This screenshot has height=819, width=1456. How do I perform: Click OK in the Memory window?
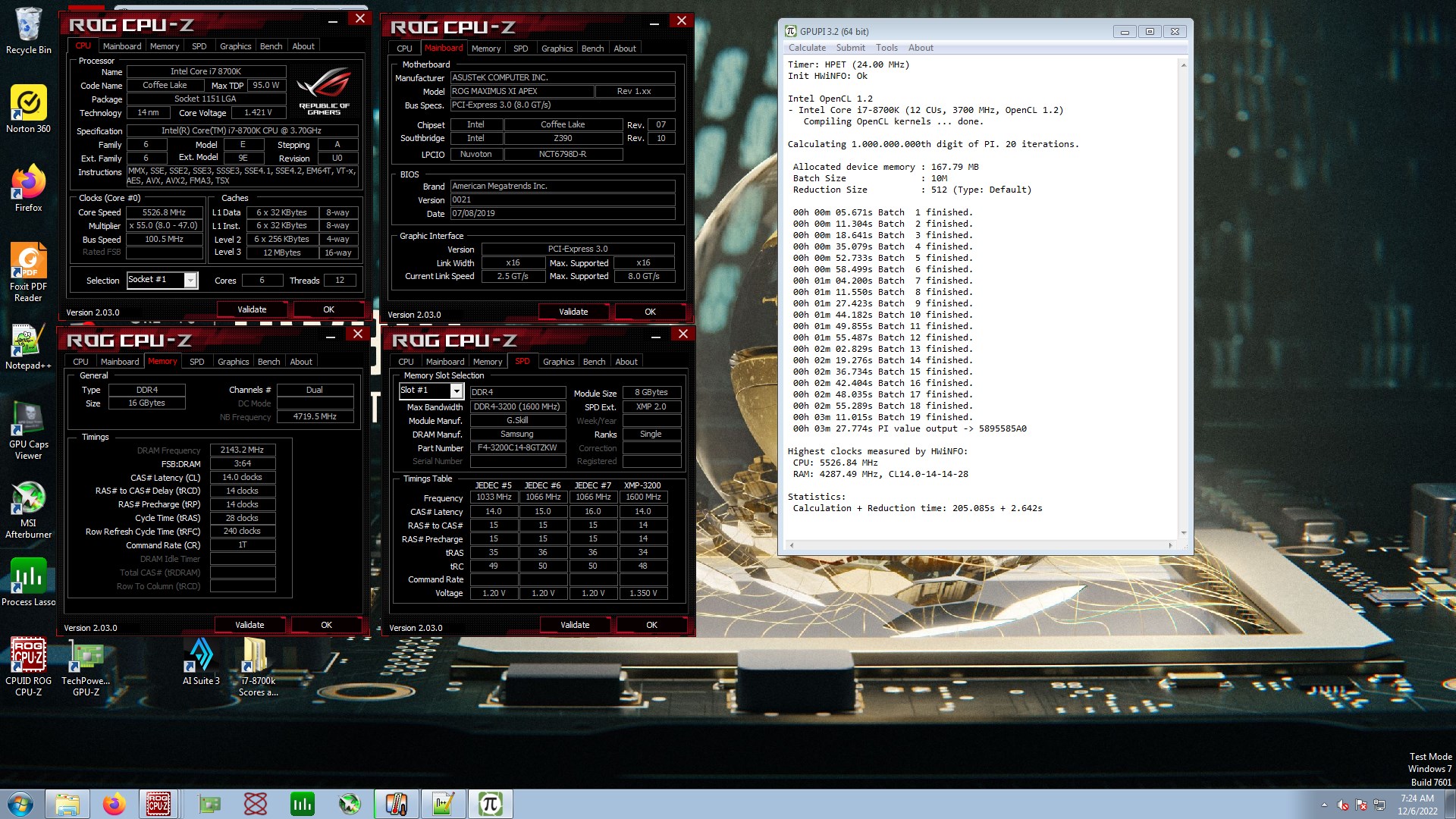[326, 625]
